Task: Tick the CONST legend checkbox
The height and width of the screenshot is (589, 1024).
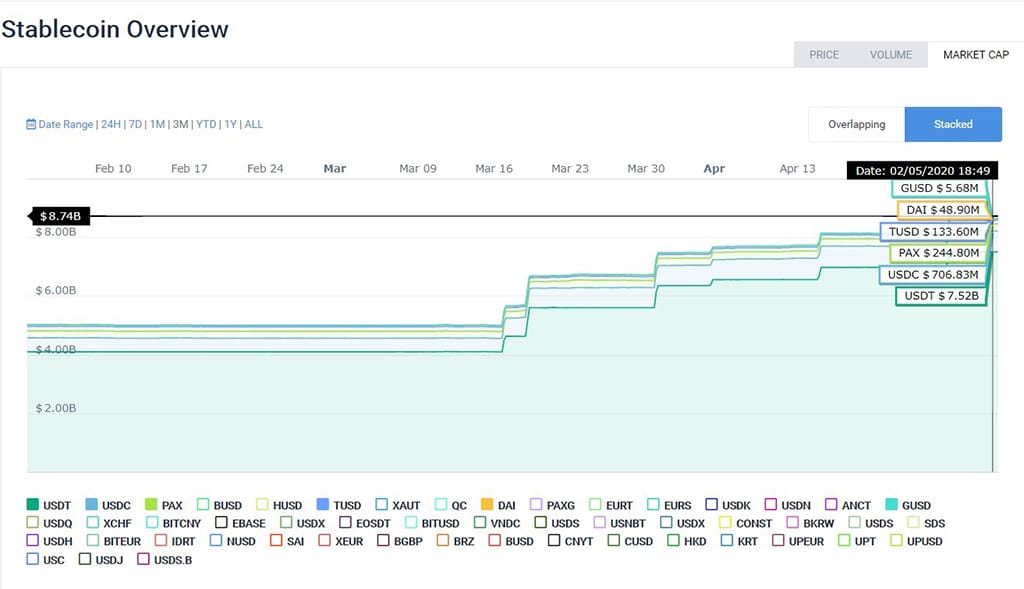Action: coord(725,522)
